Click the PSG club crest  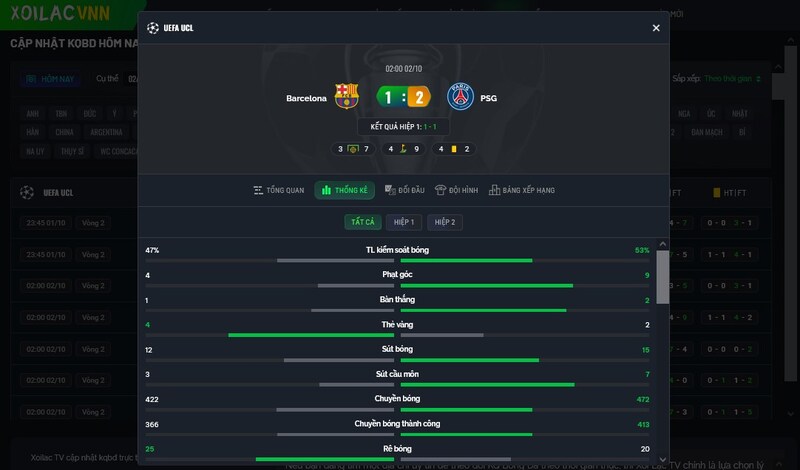click(460, 97)
